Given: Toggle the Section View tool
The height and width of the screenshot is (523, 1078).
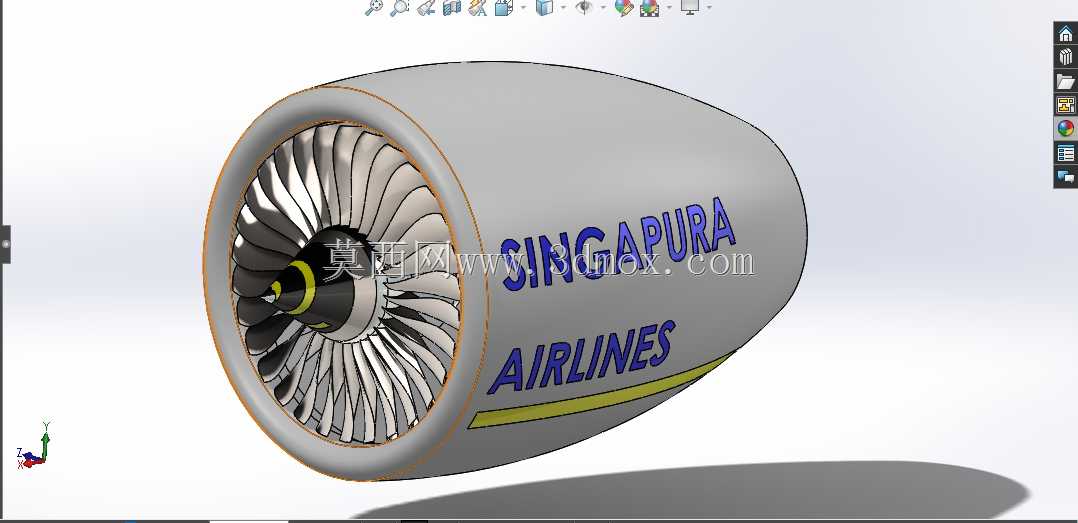Looking at the screenshot, I should click(x=452, y=8).
